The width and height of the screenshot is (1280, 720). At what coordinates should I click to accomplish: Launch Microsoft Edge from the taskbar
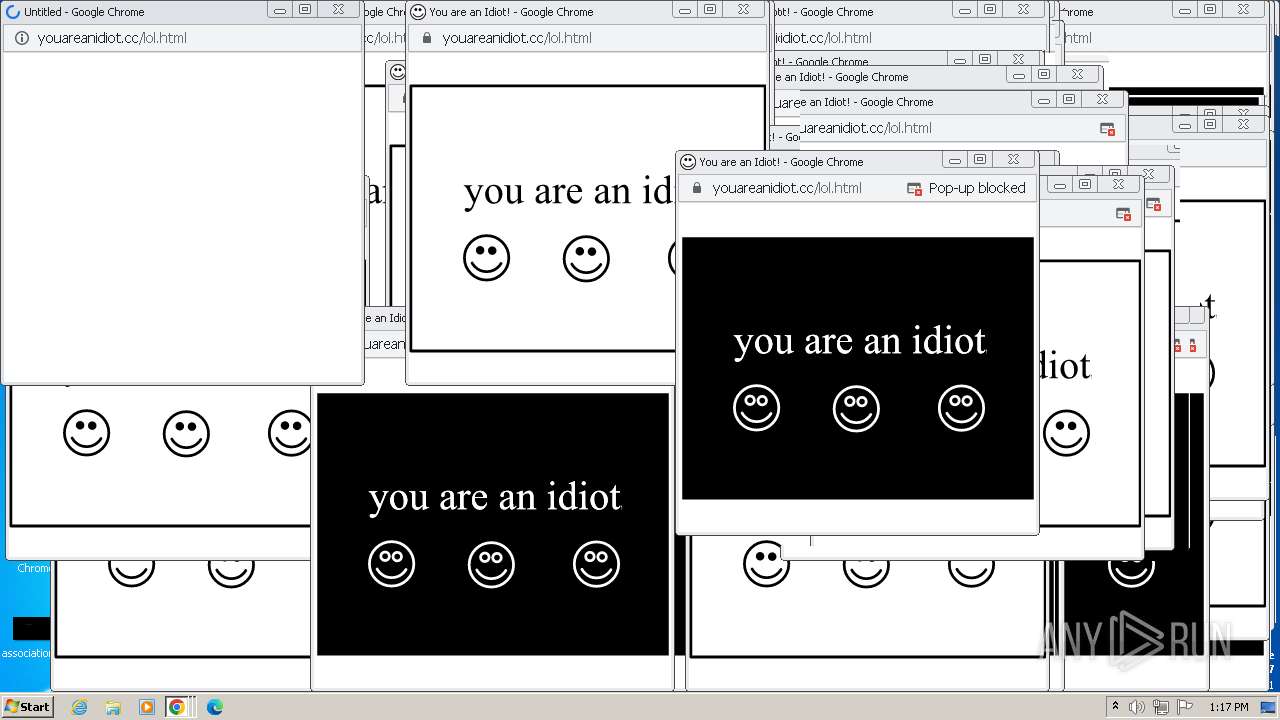[x=214, y=707]
